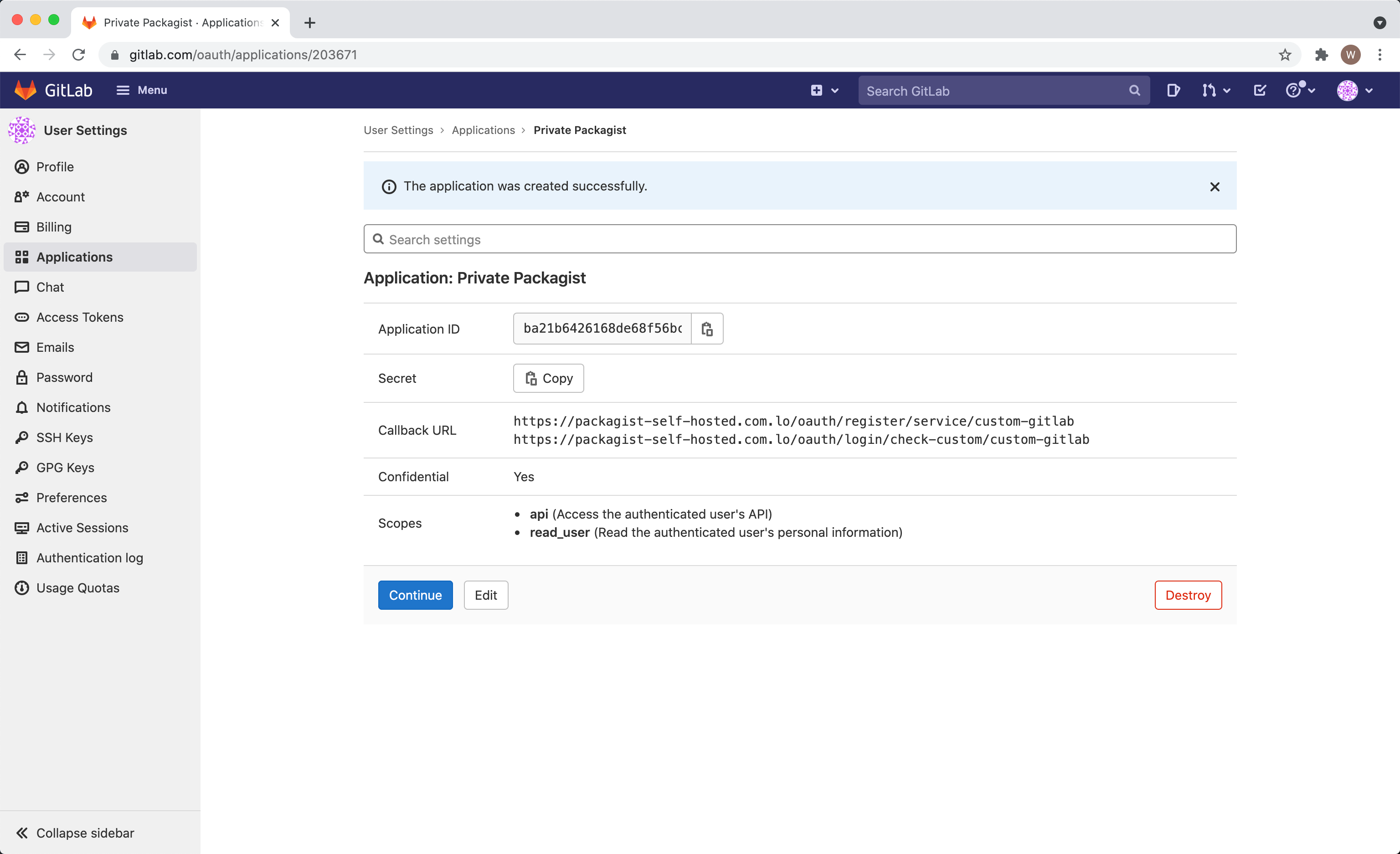This screenshot has height=854, width=1400.
Task: Click the api scope text
Action: pos(539,514)
